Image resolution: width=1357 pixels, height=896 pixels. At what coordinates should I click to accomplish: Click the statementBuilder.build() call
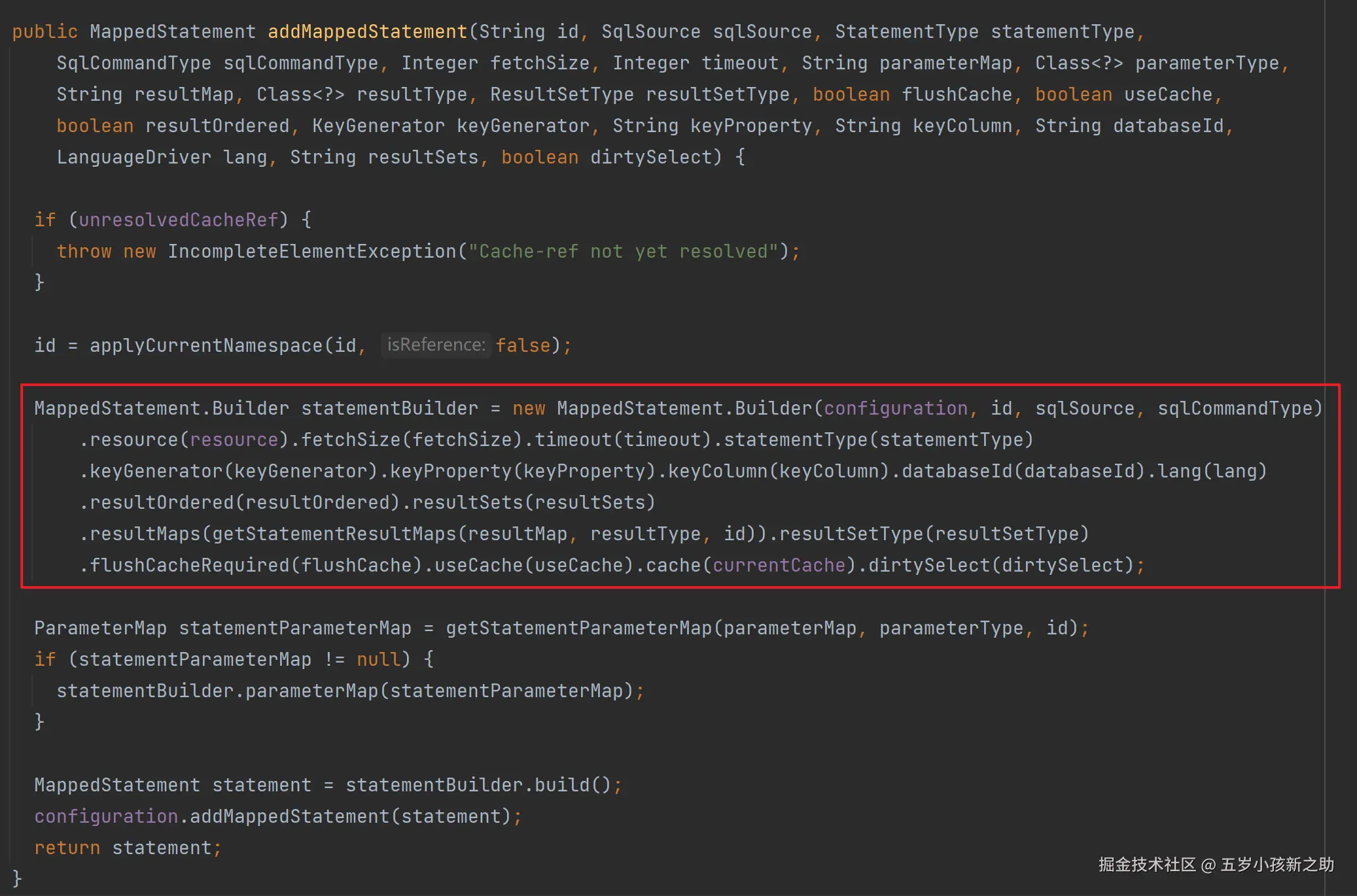(477, 785)
